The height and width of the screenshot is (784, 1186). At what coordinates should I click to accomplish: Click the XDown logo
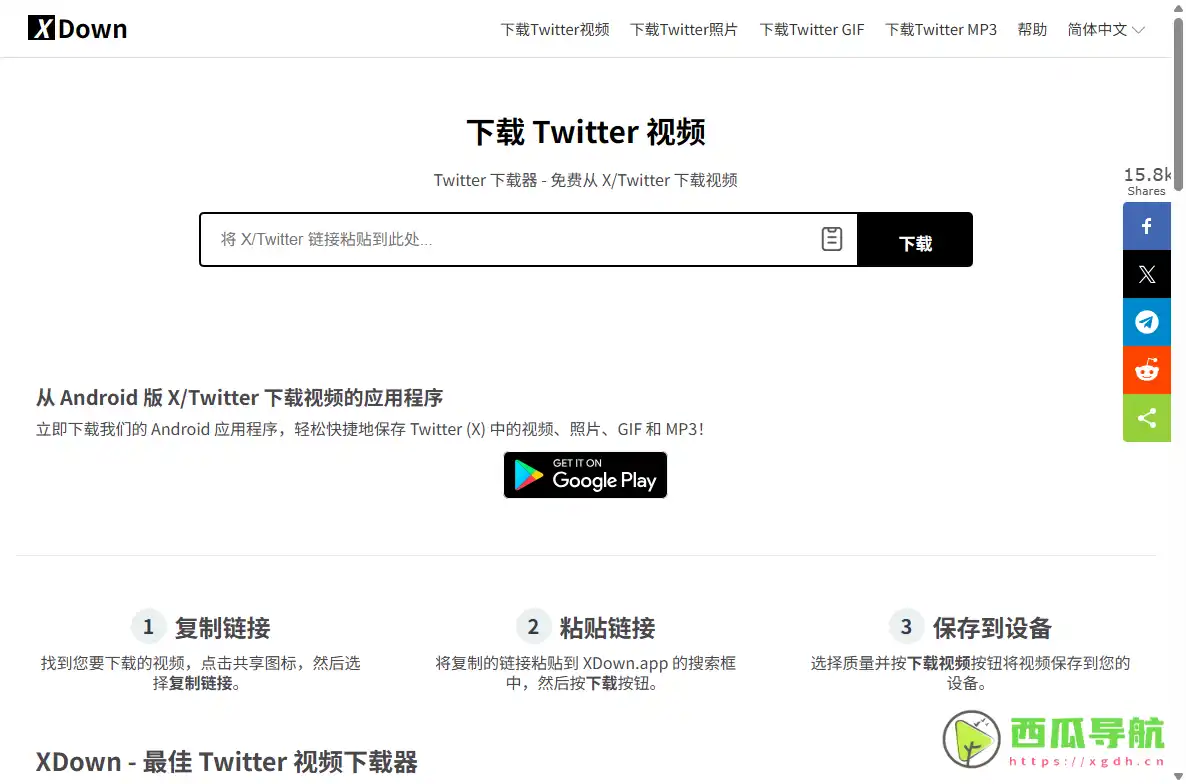pyautogui.click(x=77, y=29)
